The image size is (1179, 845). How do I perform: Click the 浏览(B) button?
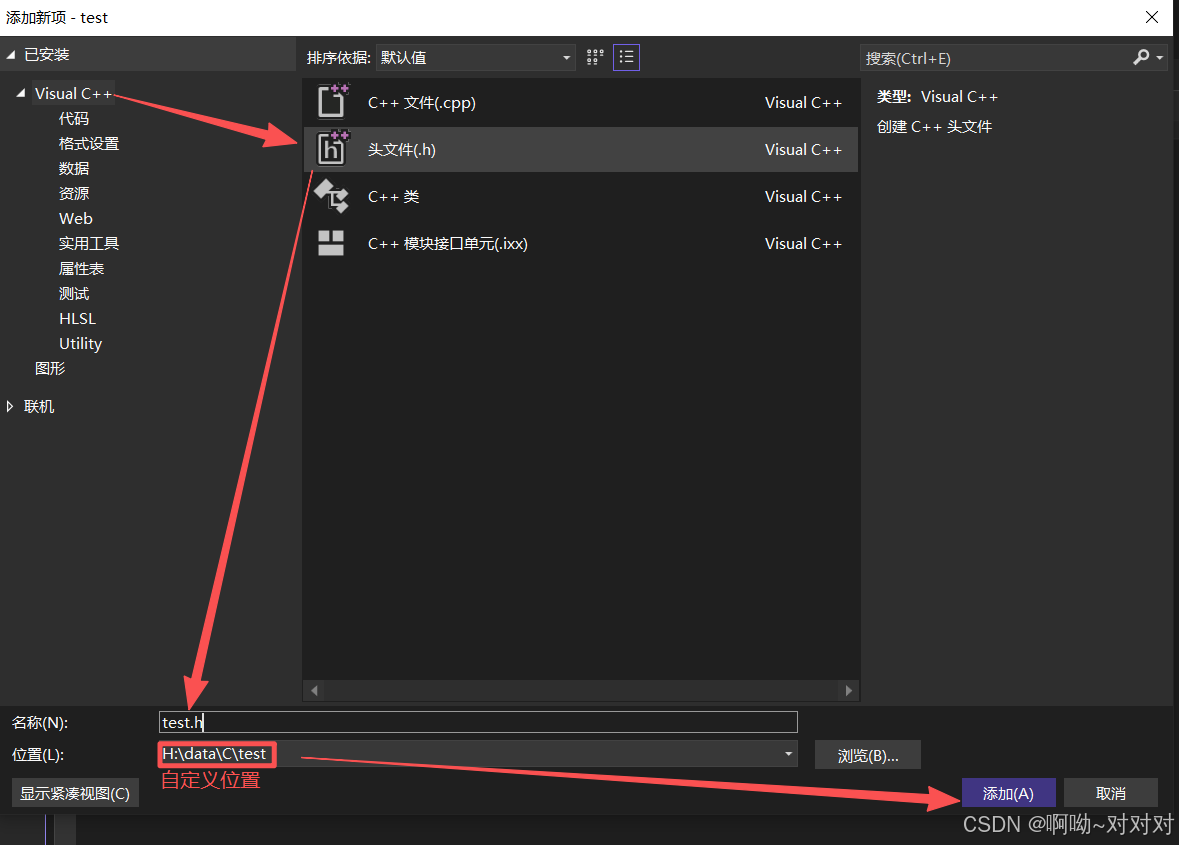pyautogui.click(x=867, y=754)
